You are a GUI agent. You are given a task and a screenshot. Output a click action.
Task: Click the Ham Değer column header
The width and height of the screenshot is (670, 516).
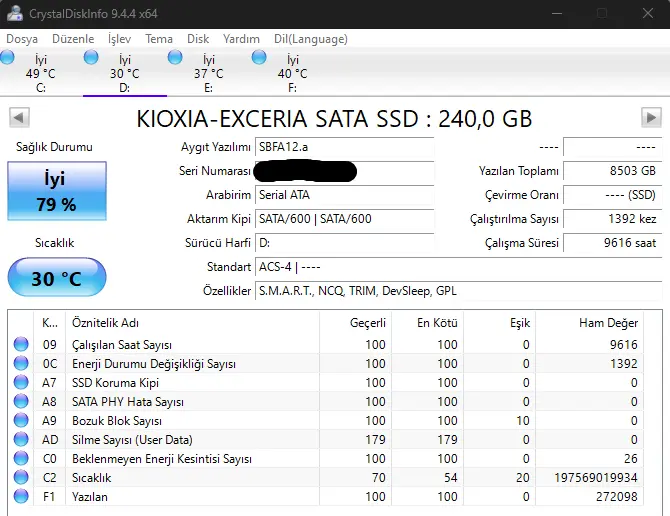pos(590,322)
